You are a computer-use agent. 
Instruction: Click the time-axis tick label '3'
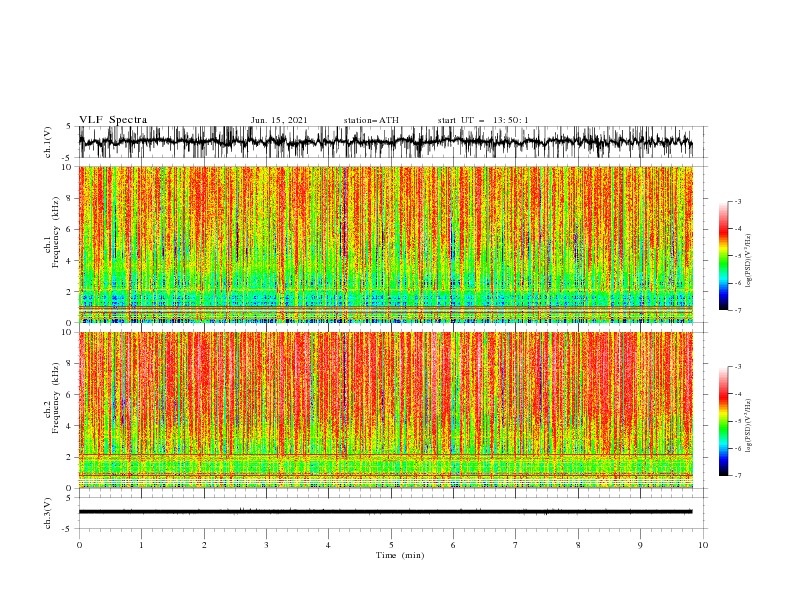266,545
